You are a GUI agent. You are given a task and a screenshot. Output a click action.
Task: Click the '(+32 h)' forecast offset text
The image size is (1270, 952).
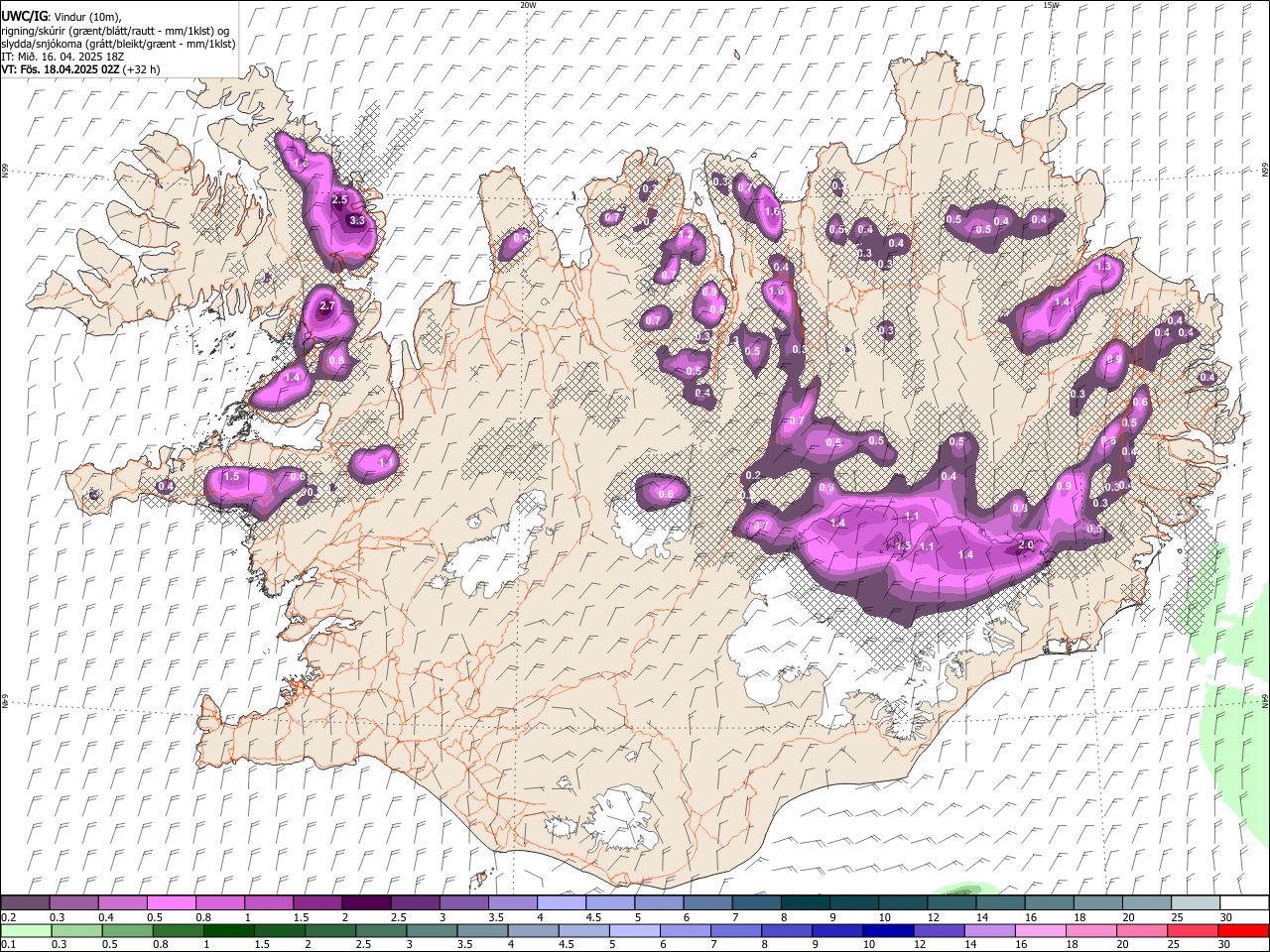[x=142, y=69]
